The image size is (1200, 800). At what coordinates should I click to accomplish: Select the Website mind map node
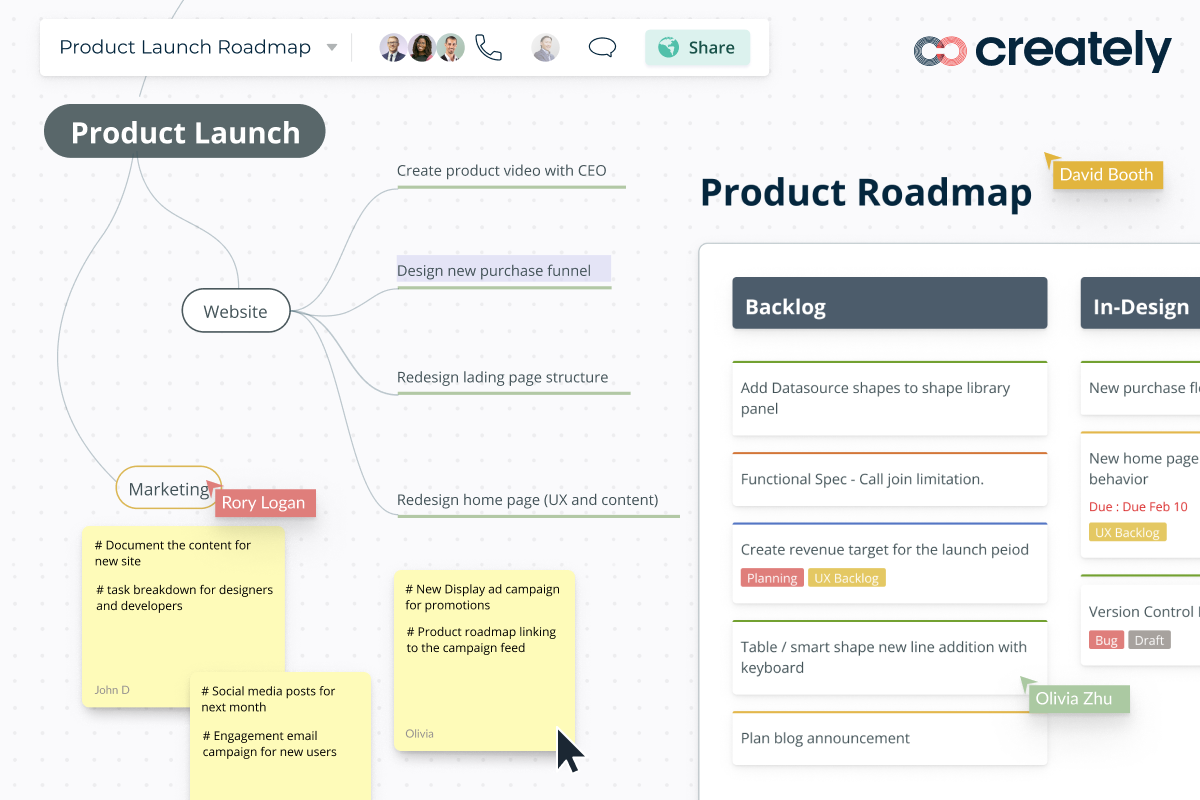click(x=236, y=312)
